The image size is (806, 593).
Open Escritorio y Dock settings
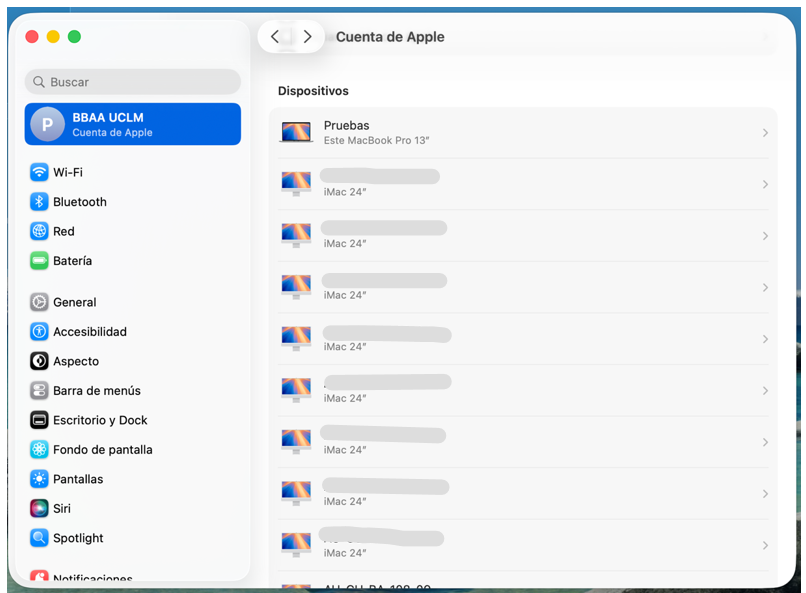pyautogui.click(x=100, y=420)
